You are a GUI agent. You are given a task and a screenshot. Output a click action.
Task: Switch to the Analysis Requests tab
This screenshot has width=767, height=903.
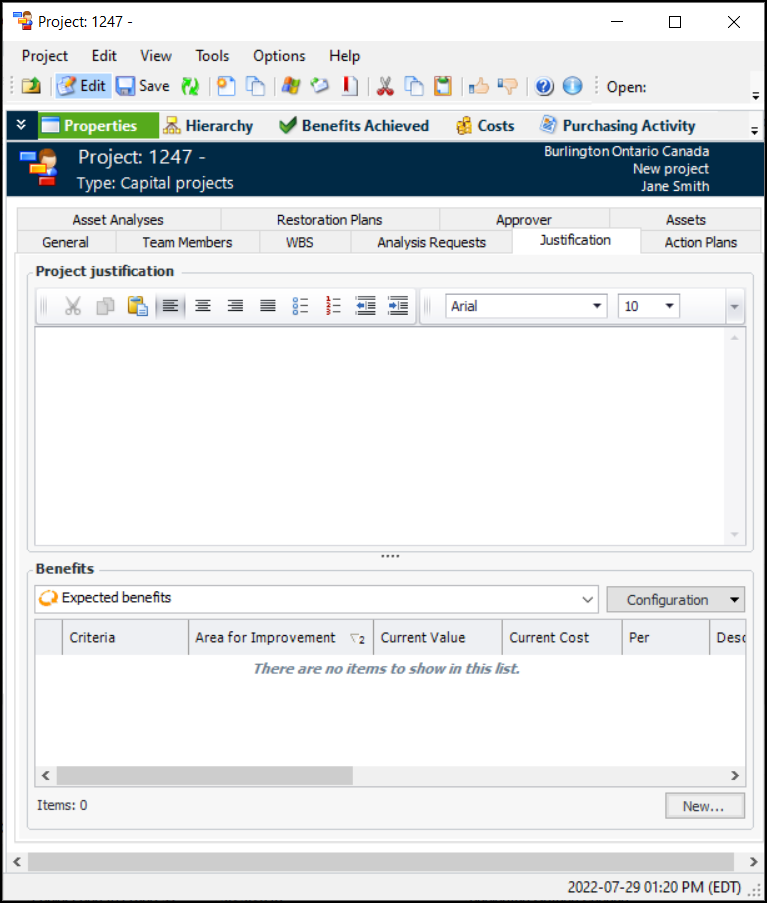click(x=431, y=242)
